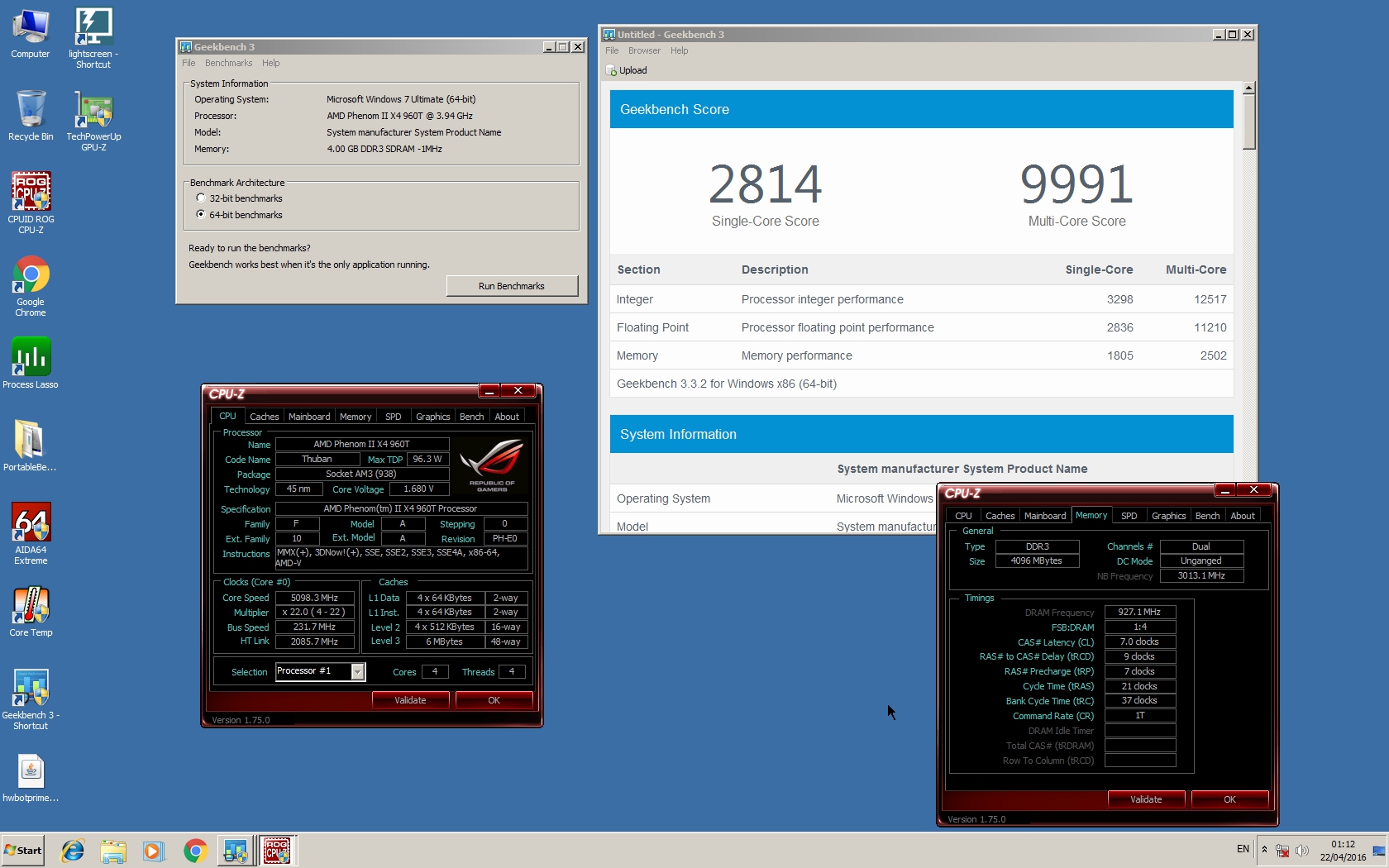Click the Core Speed value field
1389x868 pixels.
point(314,598)
